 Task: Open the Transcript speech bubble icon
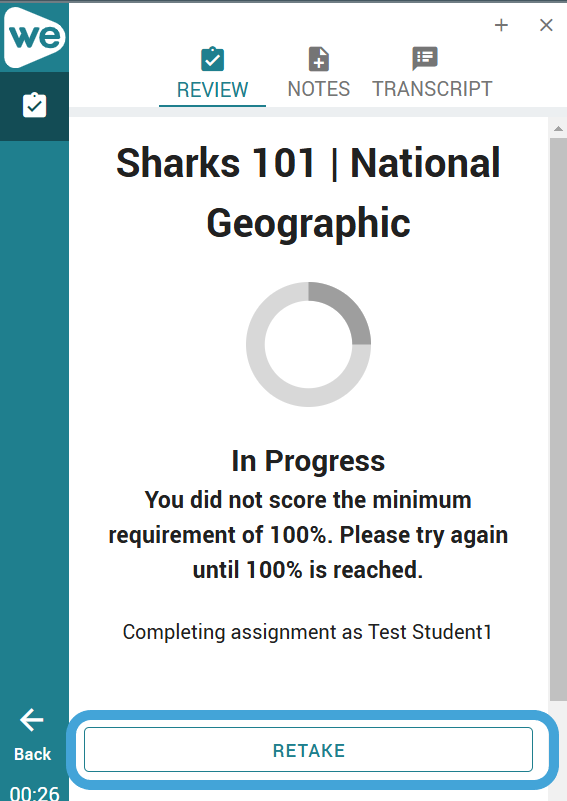click(x=425, y=58)
